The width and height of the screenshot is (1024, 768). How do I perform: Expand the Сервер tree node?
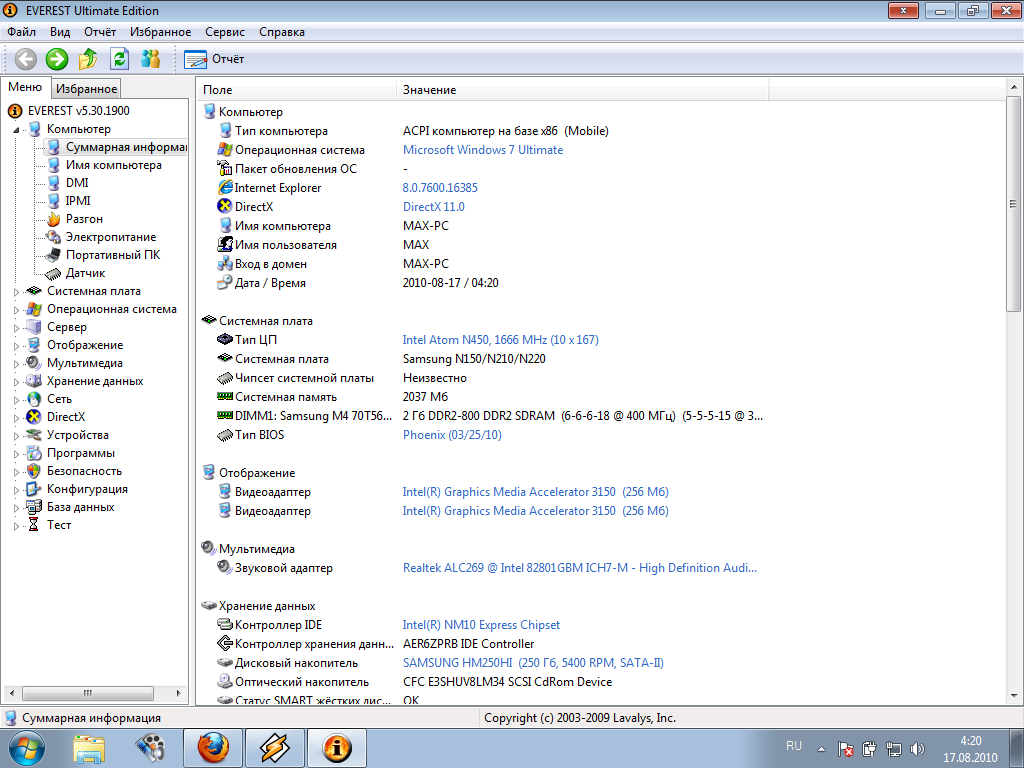click(x=16, y=327)
